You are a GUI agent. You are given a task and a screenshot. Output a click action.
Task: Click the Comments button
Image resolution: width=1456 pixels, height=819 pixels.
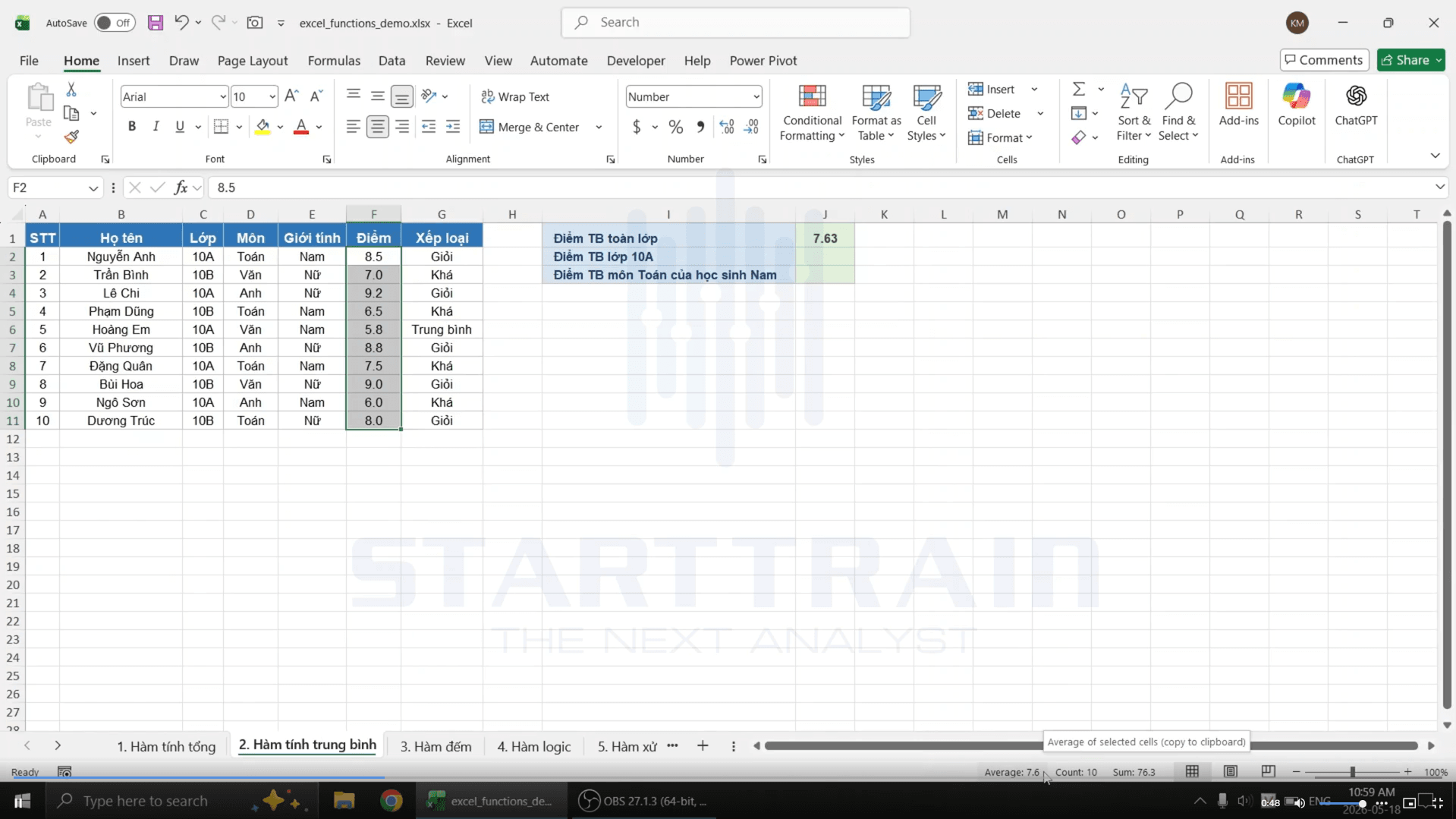[x=1324, y=60]
